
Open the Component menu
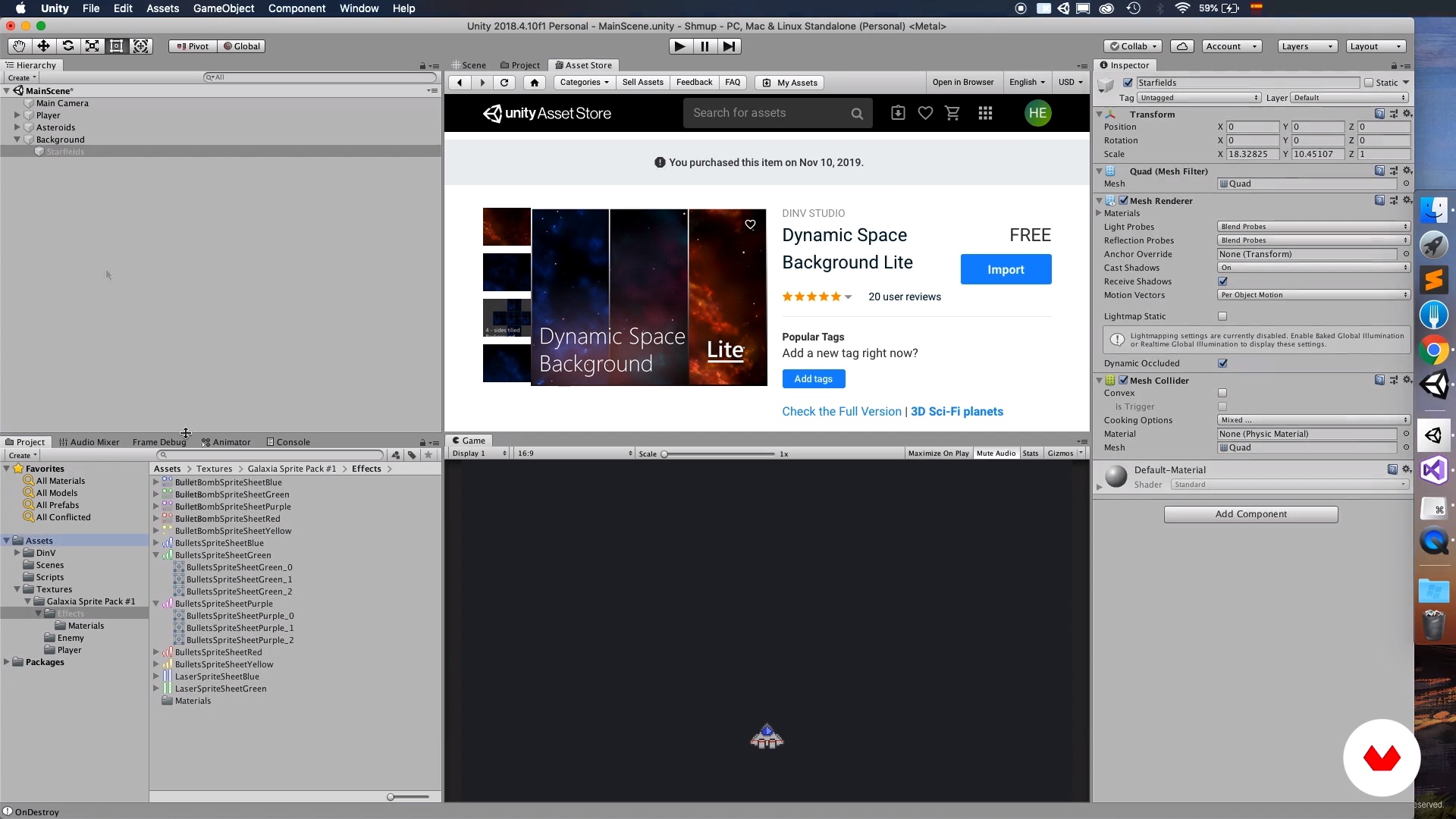pos(297,8)
